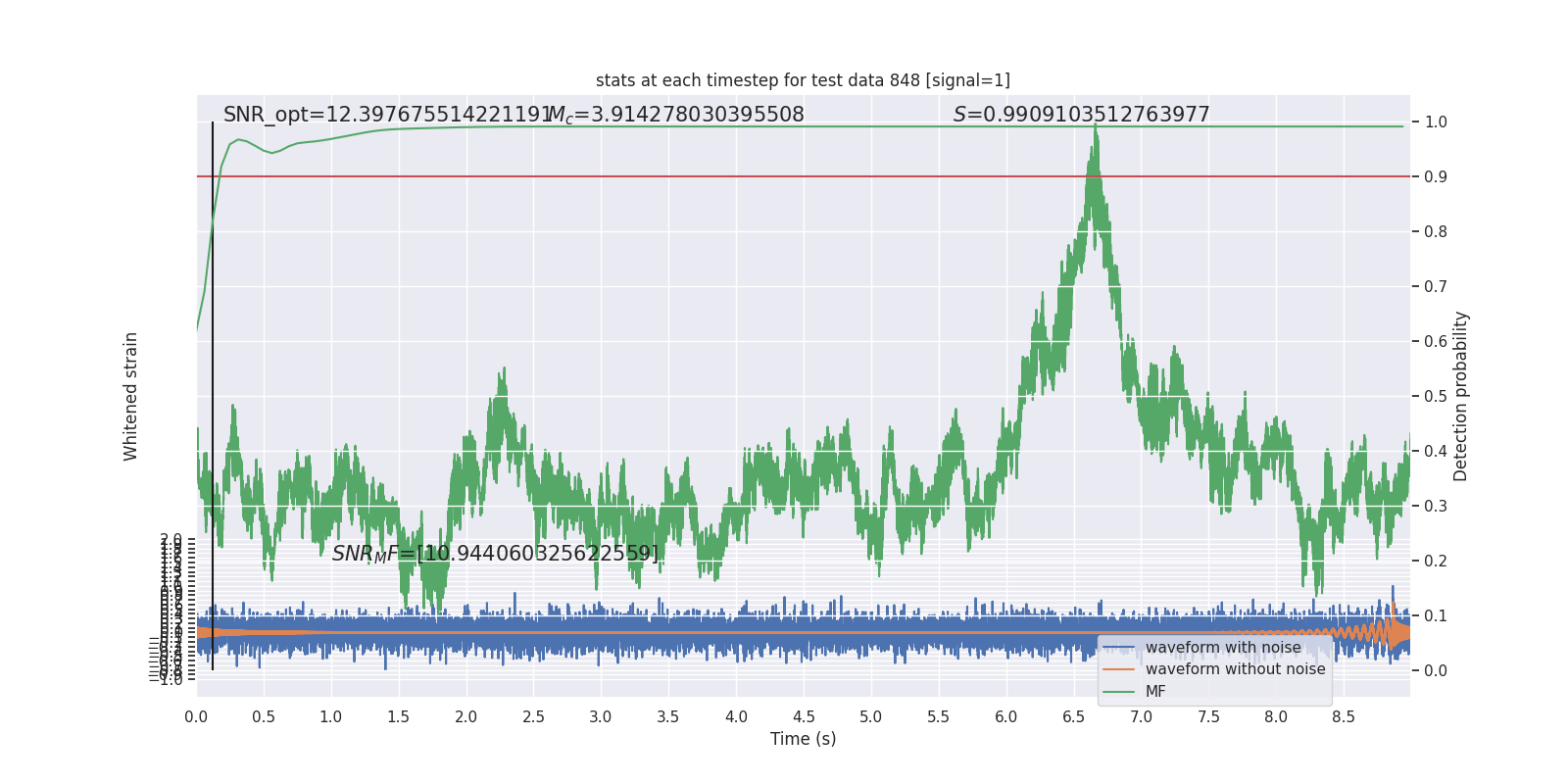Screen dimensions: 1568x784
Task: Click the 'Whitened strain' y-axis label
Action: [131, 396]
